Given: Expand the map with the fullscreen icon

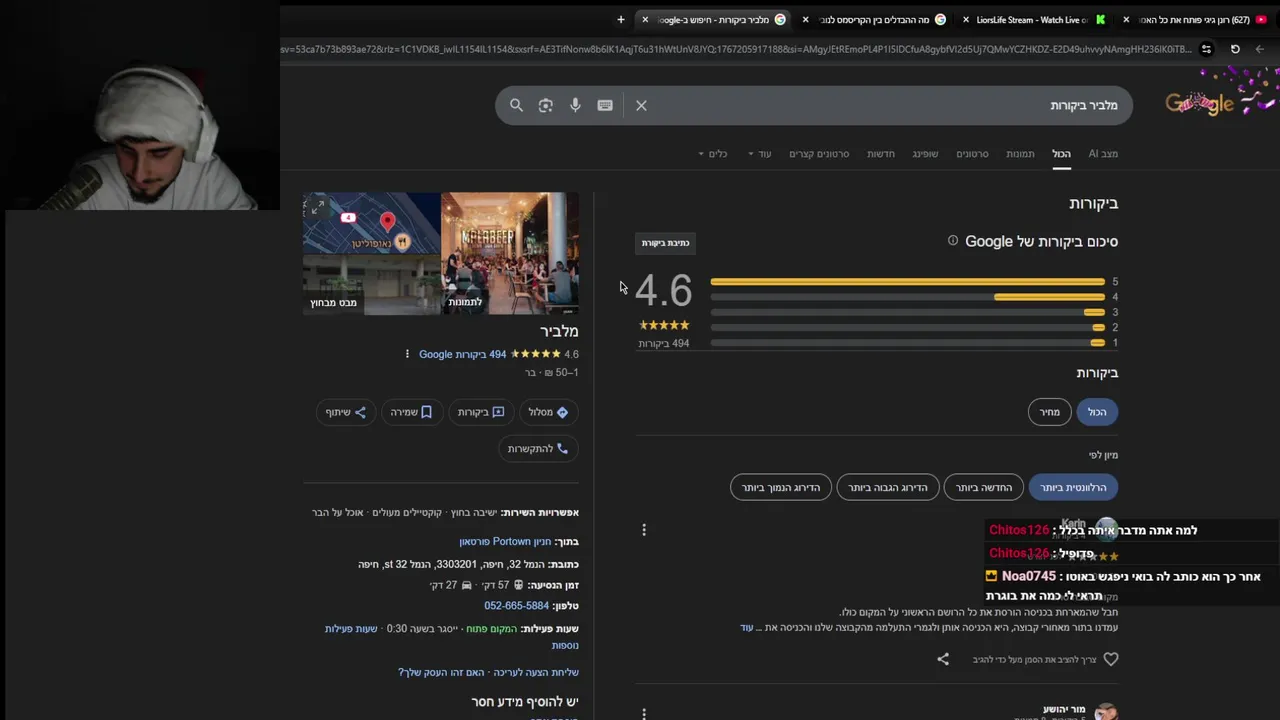Looking at the screenshot, I should [x=317, y=207].
